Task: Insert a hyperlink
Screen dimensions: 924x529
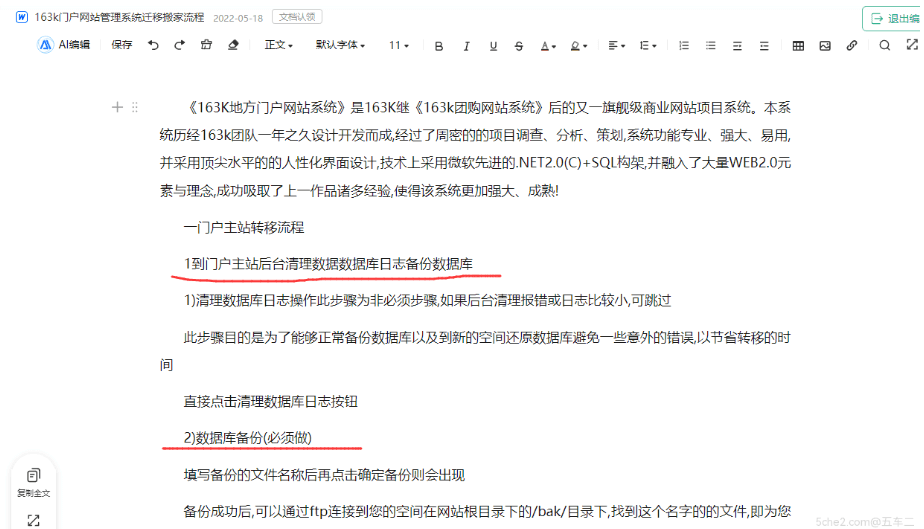Action: pos(852,45)
